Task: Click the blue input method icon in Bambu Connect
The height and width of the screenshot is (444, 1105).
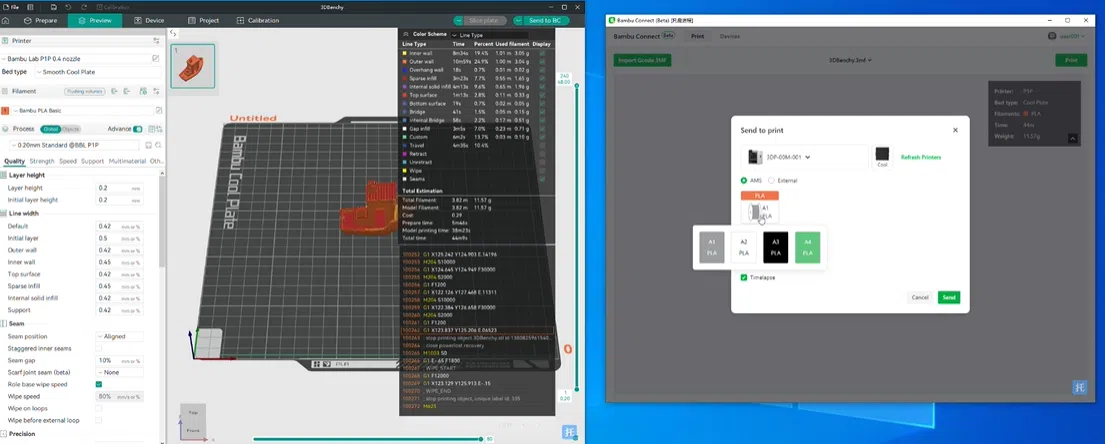Action: click(1080, 387)
